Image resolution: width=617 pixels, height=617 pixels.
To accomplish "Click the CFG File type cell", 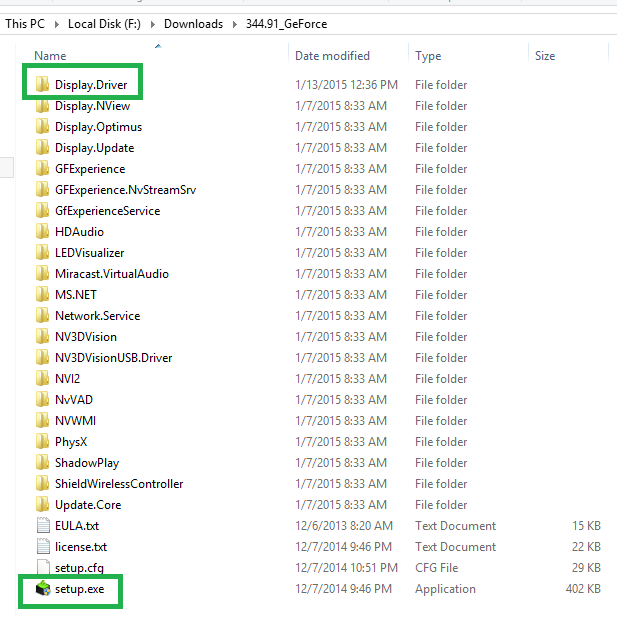I will (x=436, y=567).
